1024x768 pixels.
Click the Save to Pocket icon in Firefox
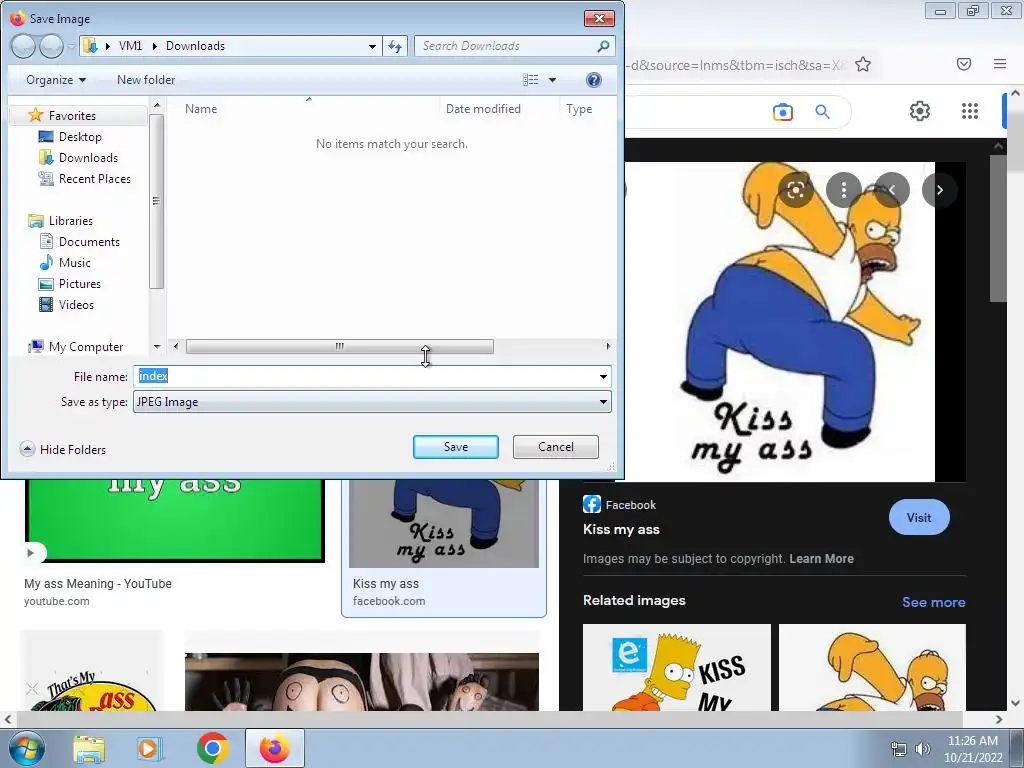coord(964,64)
